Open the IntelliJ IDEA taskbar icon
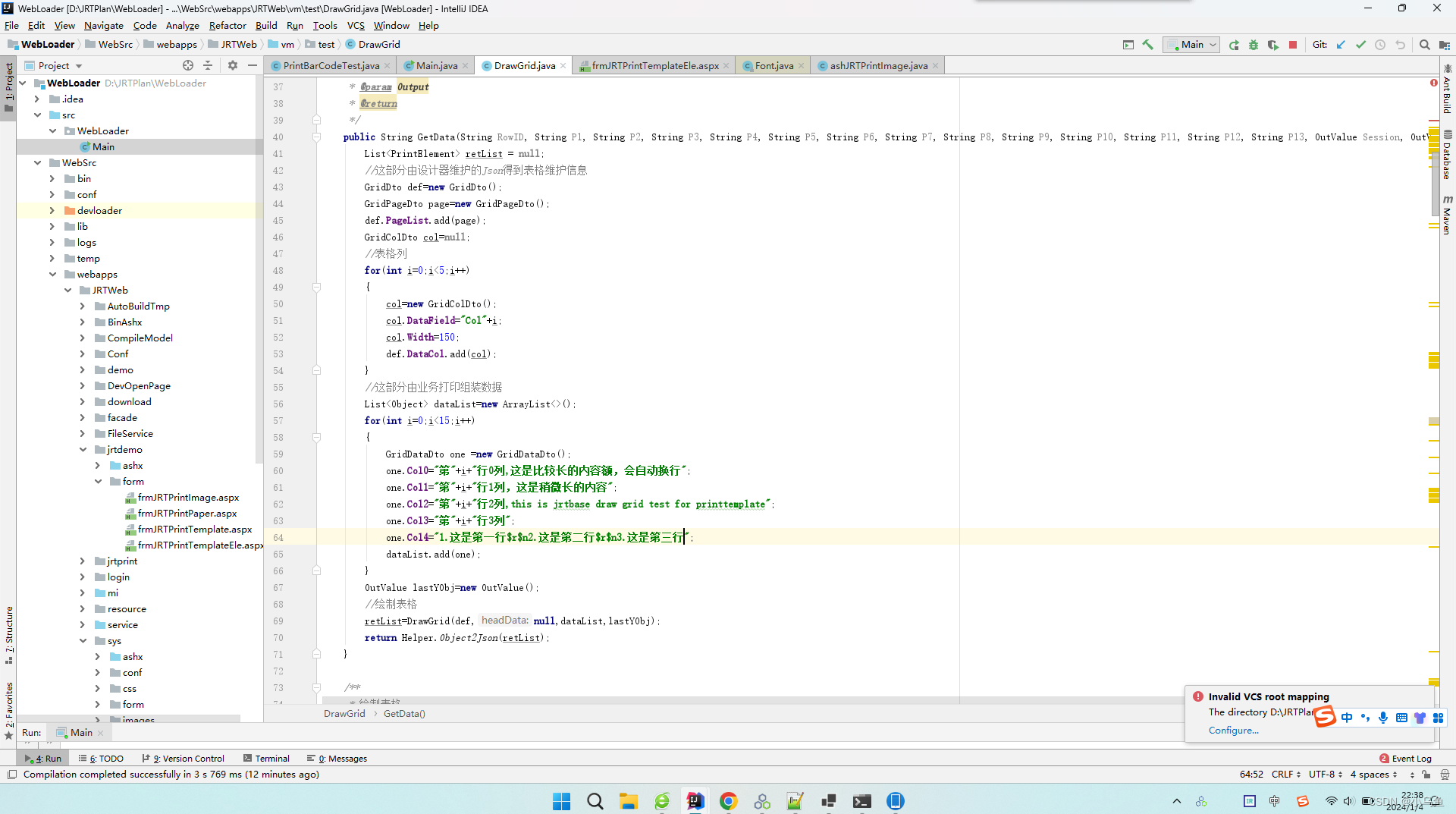This screenshot has height=814, width=1456. pos(695,801)
